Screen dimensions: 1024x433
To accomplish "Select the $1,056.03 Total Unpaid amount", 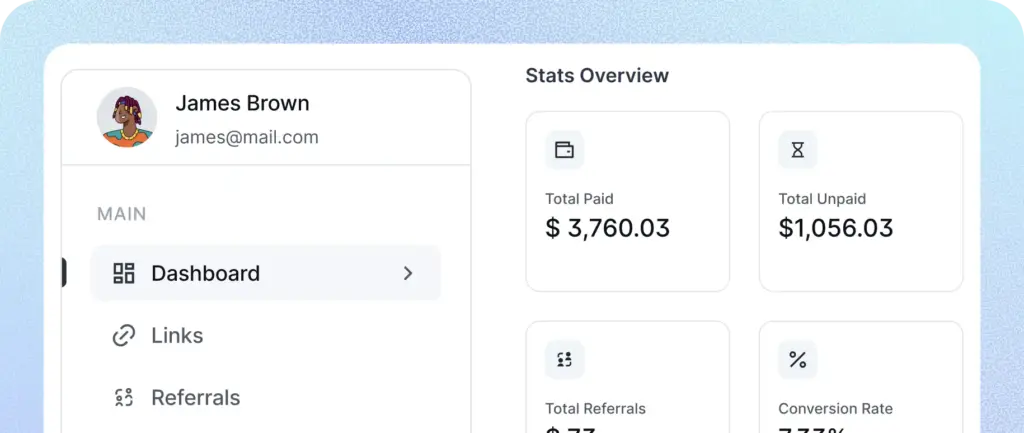I will tap(835, 228).
